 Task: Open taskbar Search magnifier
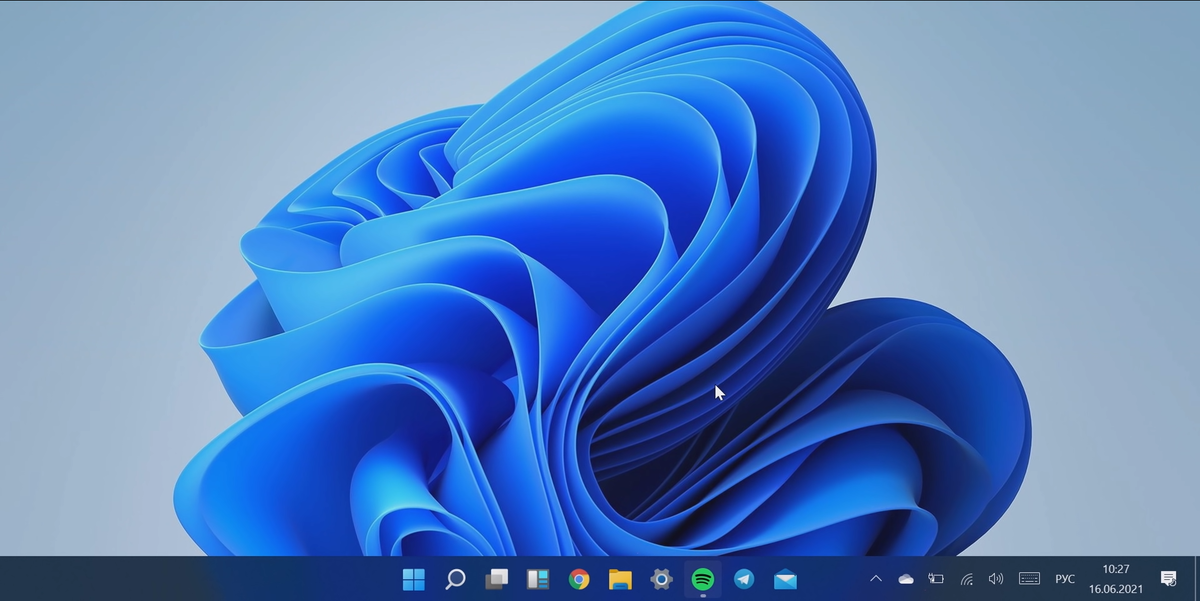coord(455,579)
